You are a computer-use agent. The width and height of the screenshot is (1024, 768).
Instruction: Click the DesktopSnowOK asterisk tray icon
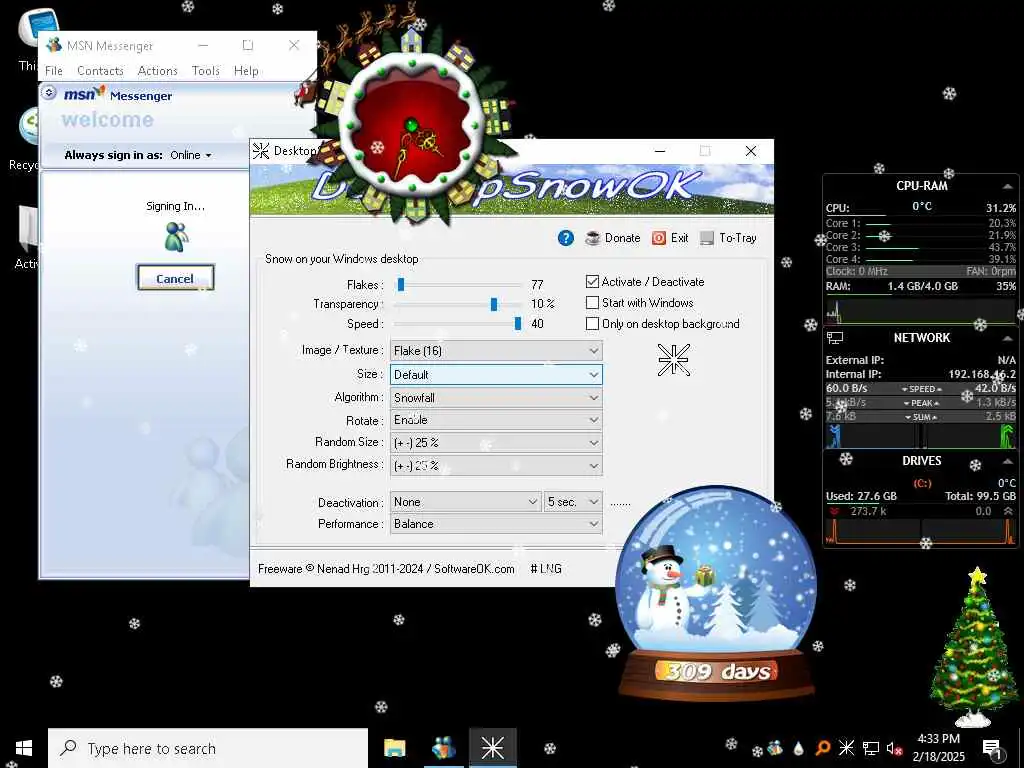[x=846, y=748]
